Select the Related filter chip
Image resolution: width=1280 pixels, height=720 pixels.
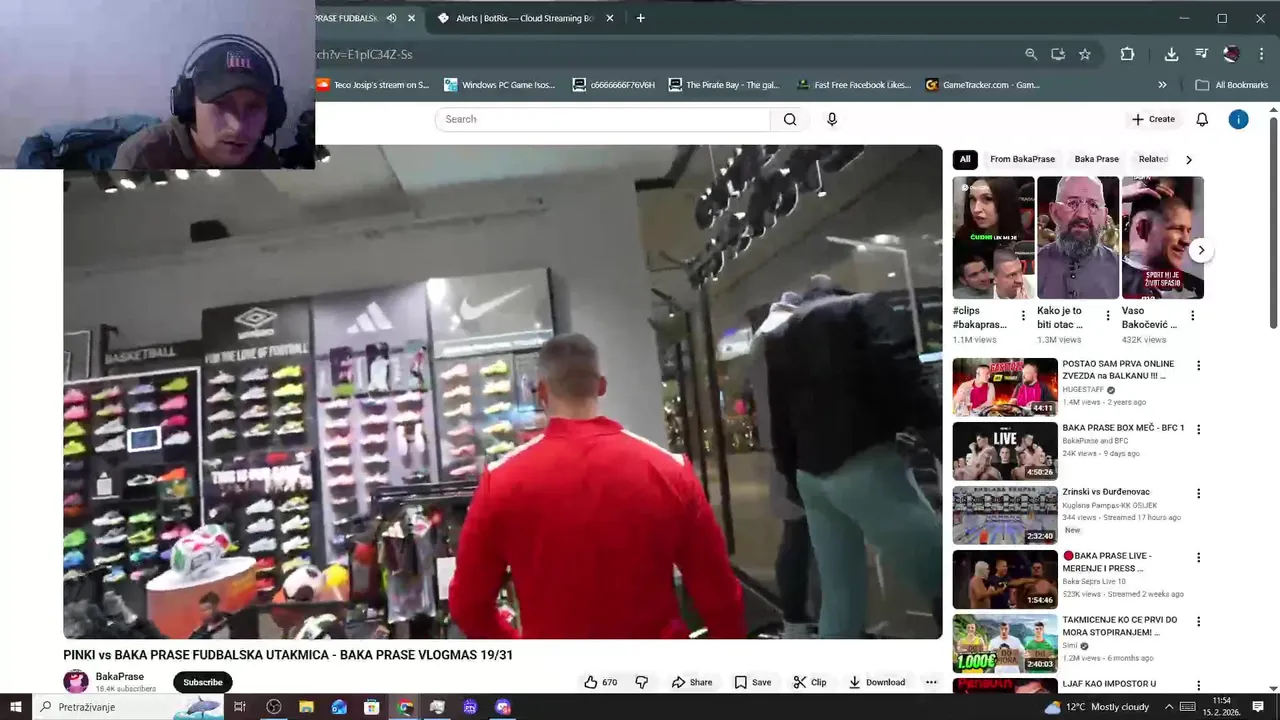(x=1153, y=159)
